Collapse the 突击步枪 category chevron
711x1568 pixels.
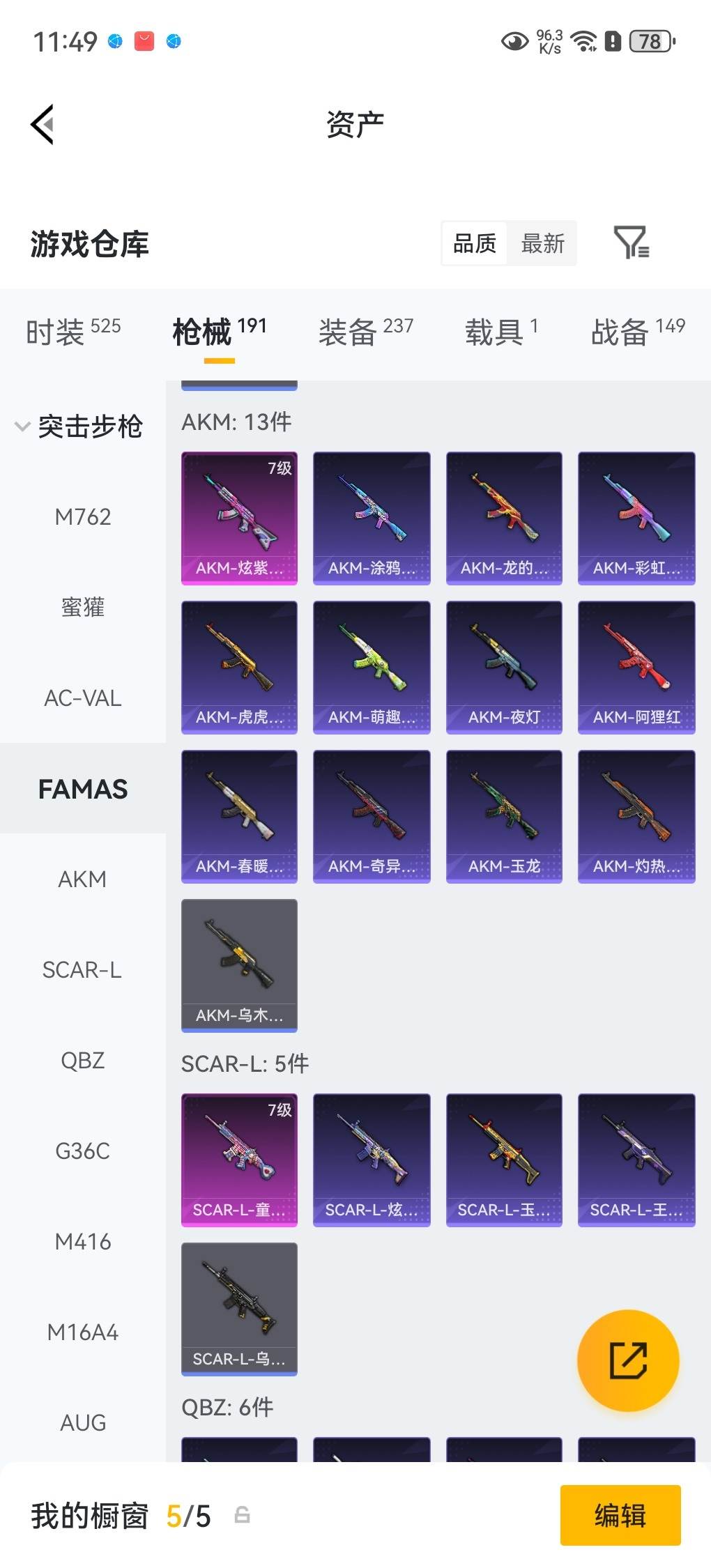coord(22,426)
